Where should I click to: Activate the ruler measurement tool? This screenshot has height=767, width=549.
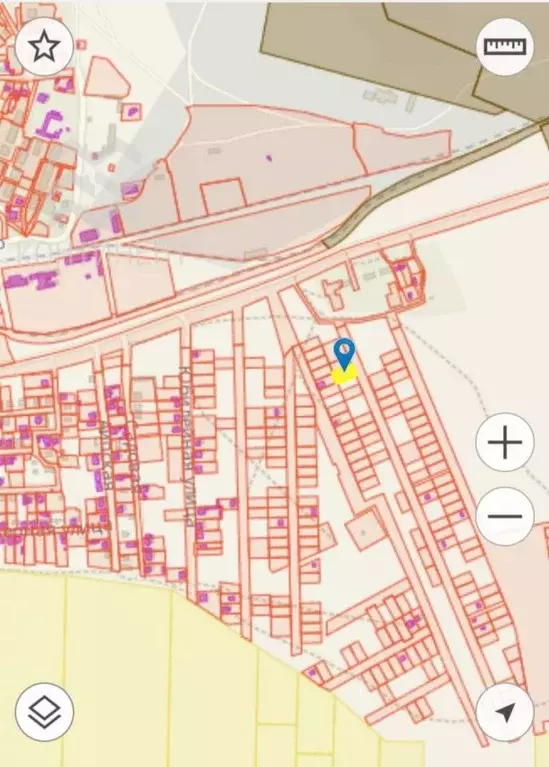[505, 46]
